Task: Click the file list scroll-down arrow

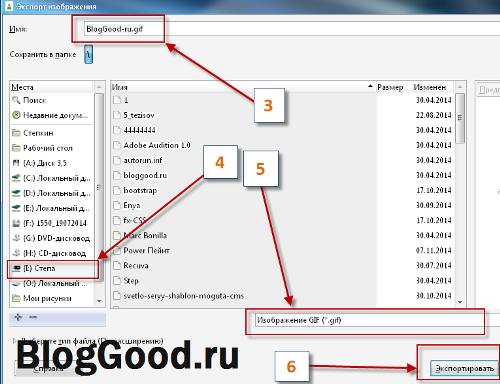Action: (460, 302)
